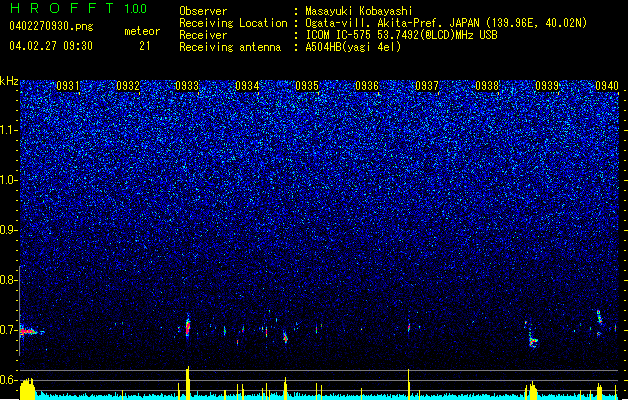
Task: Click the strong meteor echo below 0933
Action: tap(188, 326)
